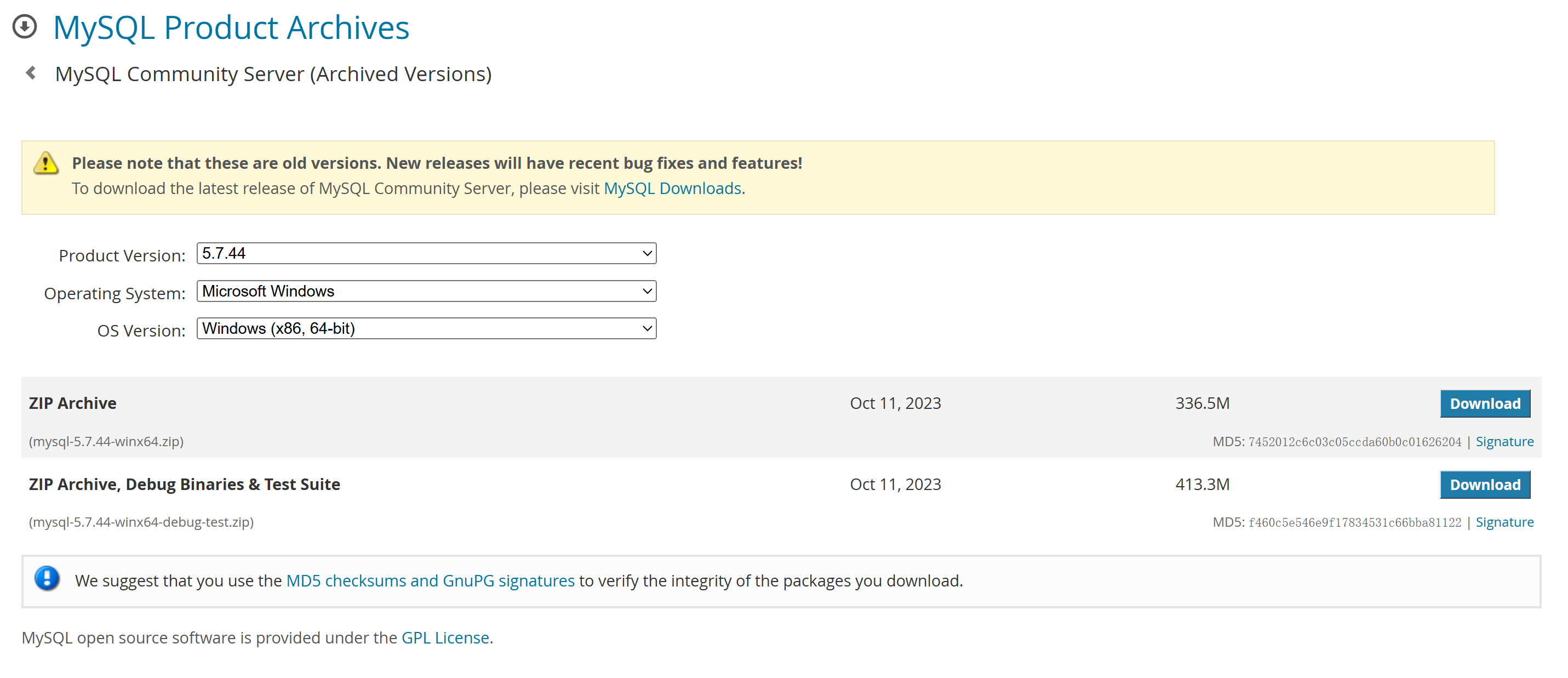Open MD5 checksums and GnuPG signatures link

[x=430, y=581]
